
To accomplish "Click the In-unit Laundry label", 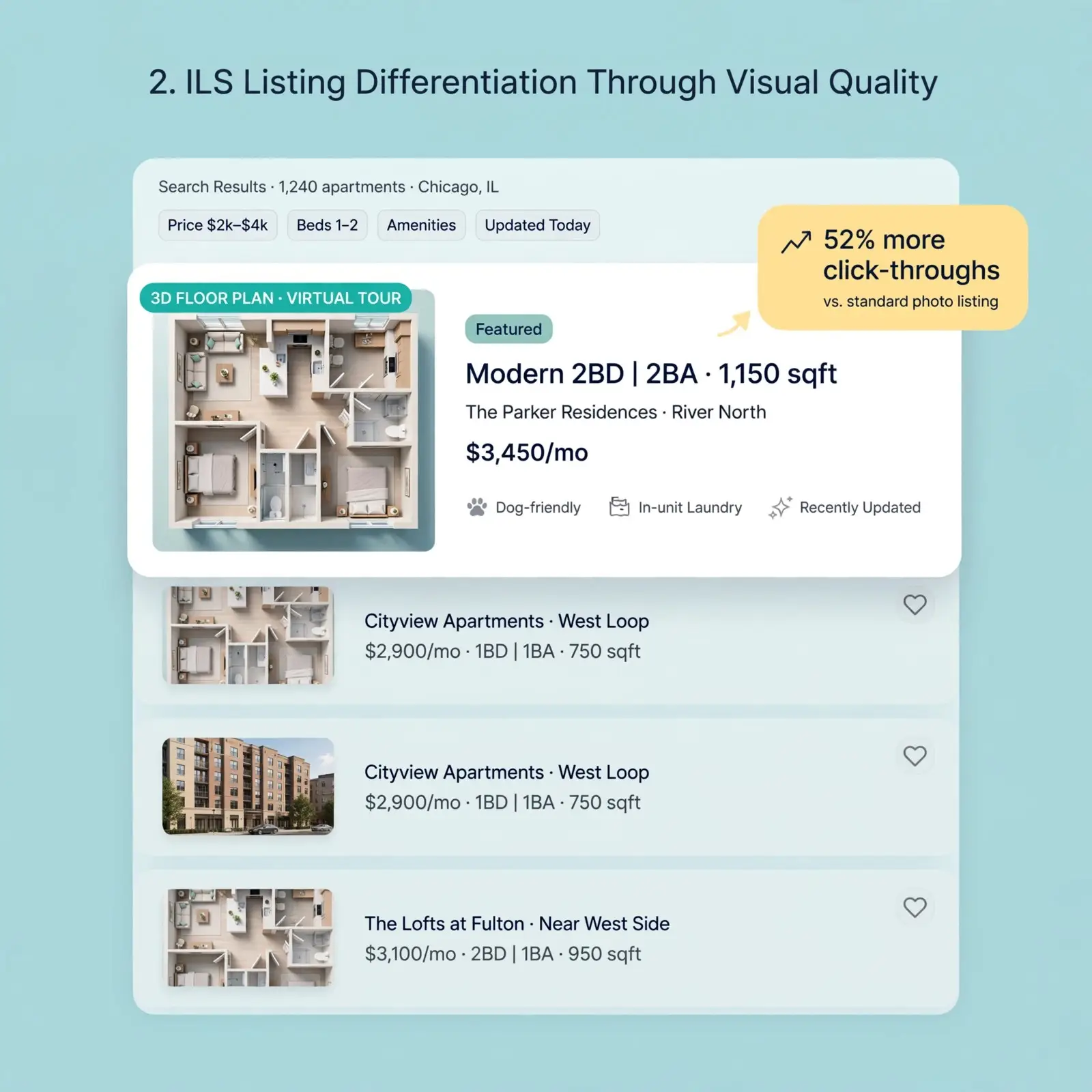I will pyautogui.click(x=690, y=508).
